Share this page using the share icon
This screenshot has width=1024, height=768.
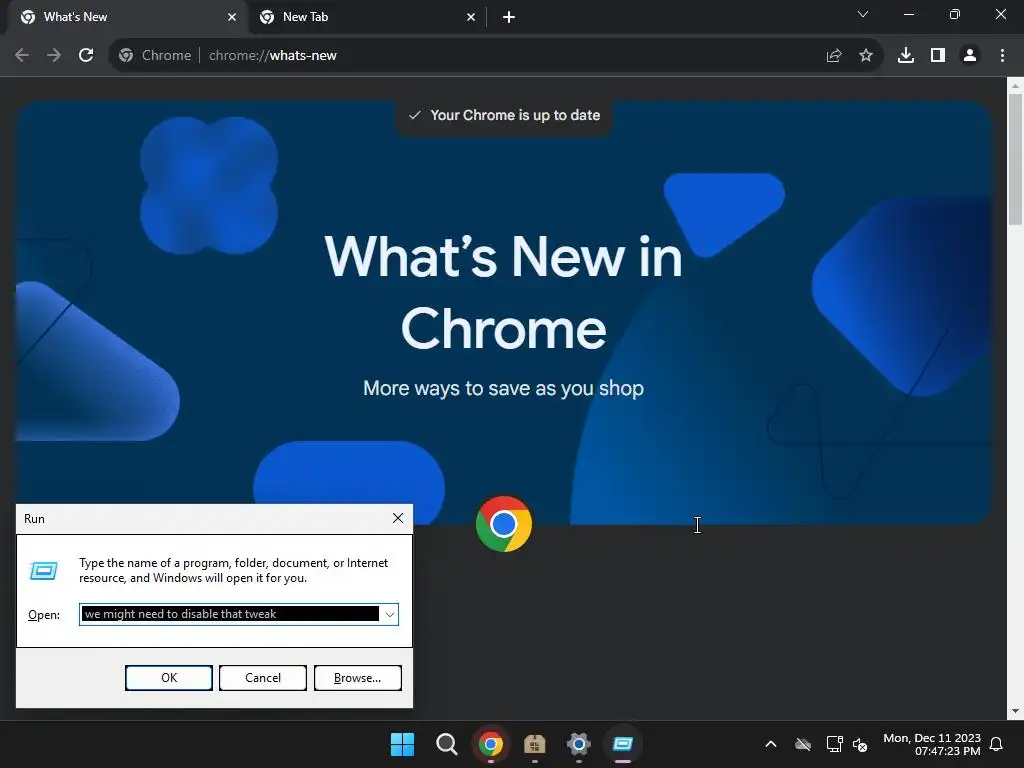(x=834, y=56)
